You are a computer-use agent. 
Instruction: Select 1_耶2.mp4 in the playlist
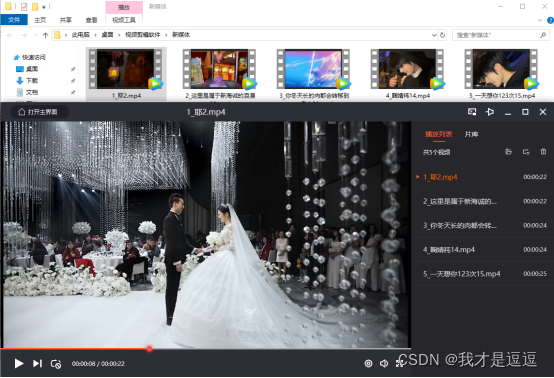(483, 177)
